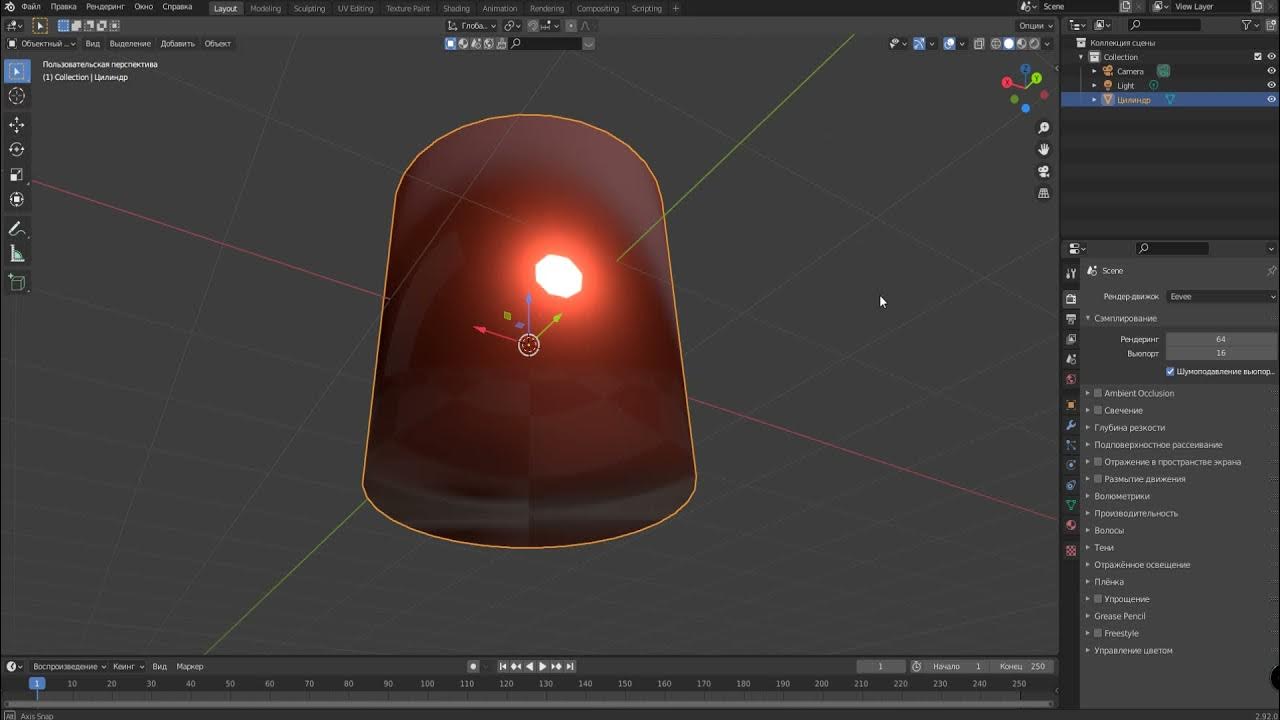Open the Добавить menu in viewport header
1280x720 pixels.
(178, 44)
